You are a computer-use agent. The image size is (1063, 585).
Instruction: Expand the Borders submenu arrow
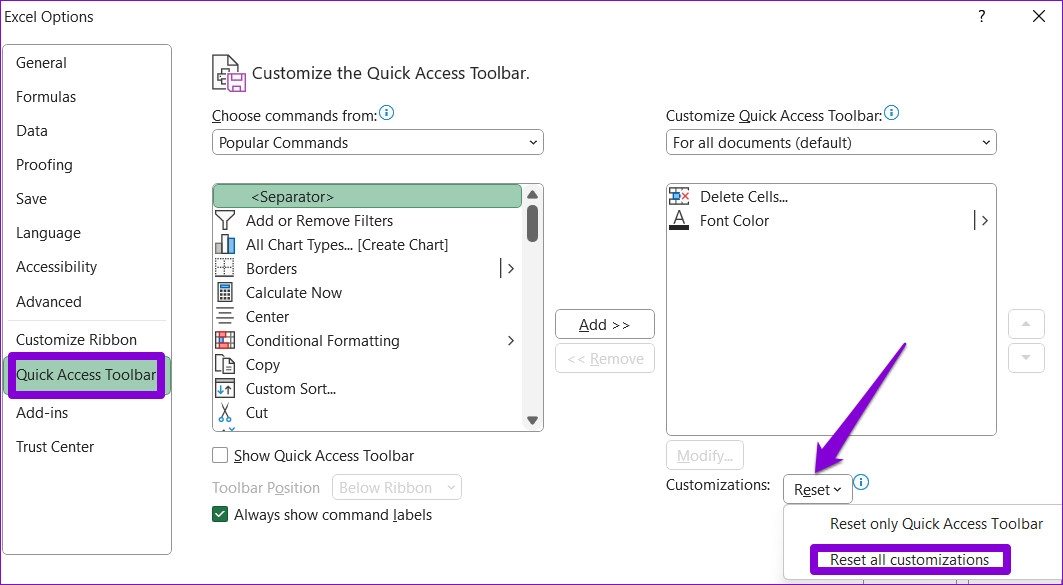pos(510,268)
